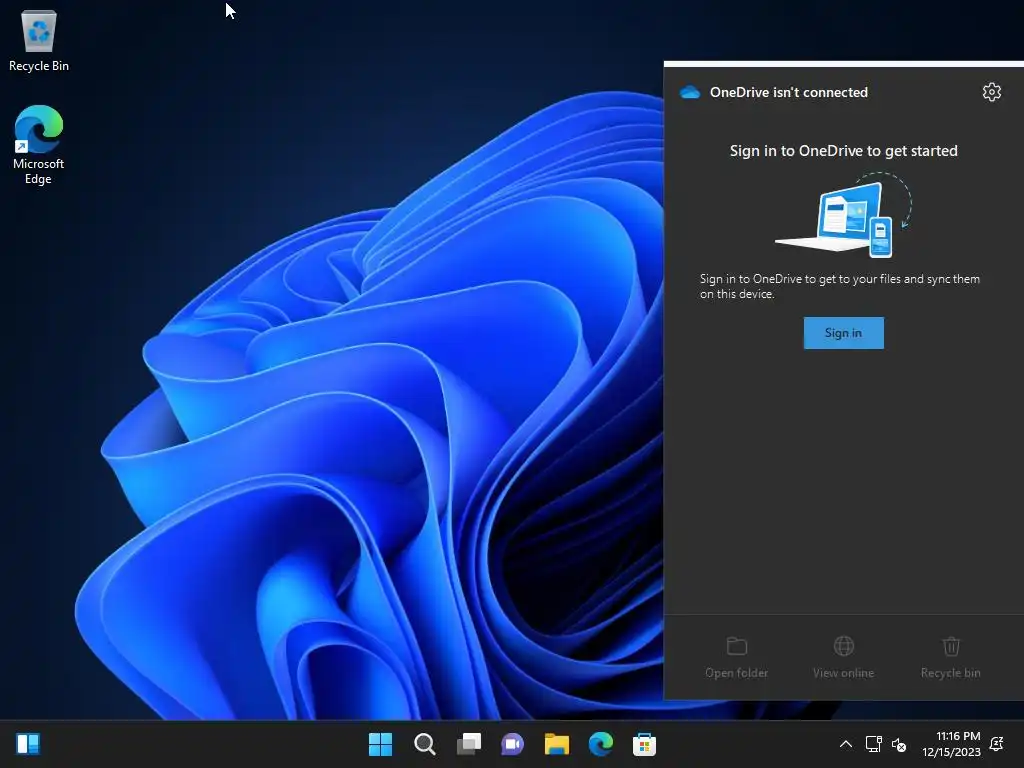
Task: Open notification center bell icon
Action: (997, 744)
